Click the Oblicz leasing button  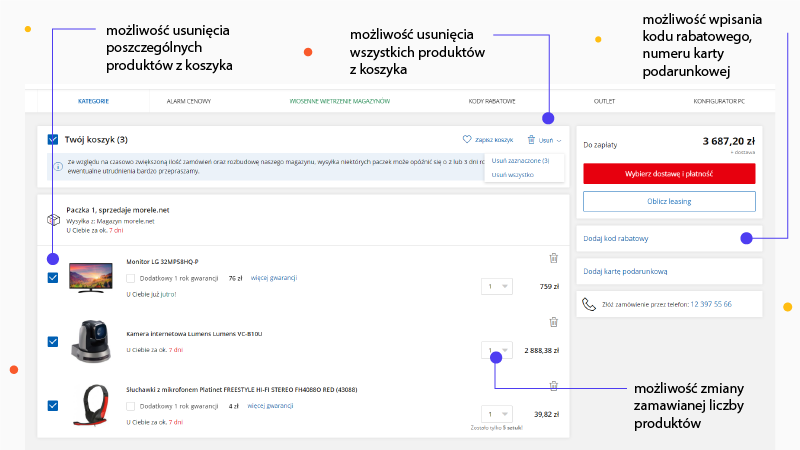pyautogui.click(x=669, y=201)
